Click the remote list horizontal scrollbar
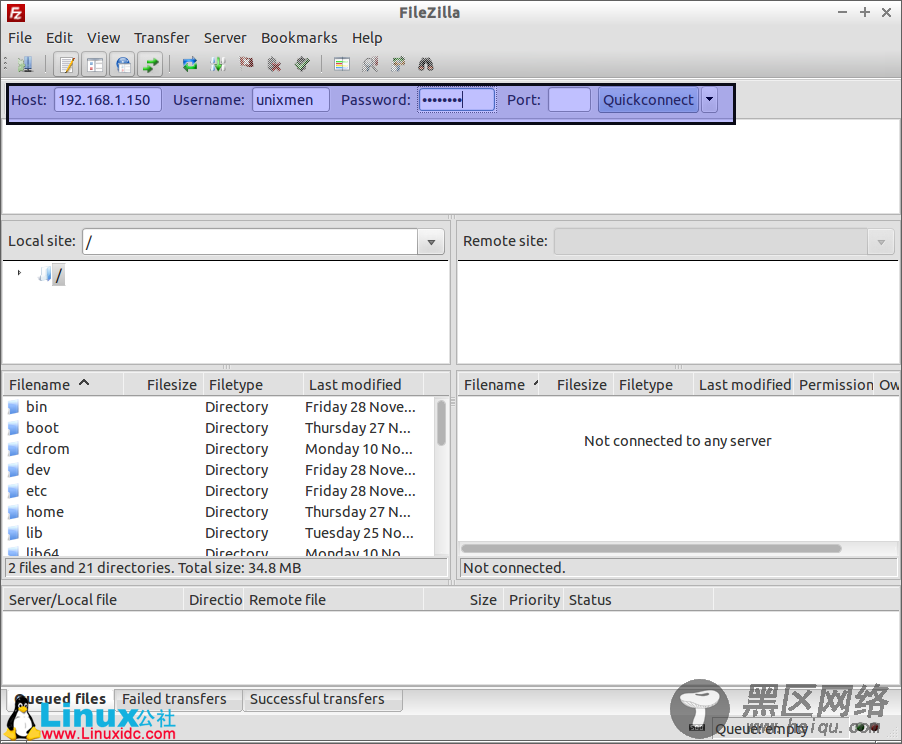The image size is (902, 744). 652,548
